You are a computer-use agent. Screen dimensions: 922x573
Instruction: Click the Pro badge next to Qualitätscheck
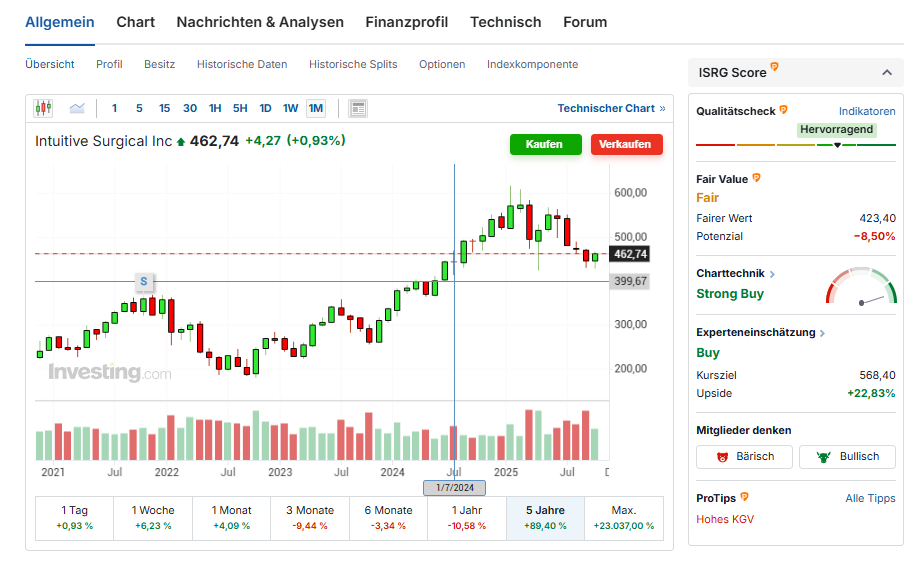coord(784,110)
